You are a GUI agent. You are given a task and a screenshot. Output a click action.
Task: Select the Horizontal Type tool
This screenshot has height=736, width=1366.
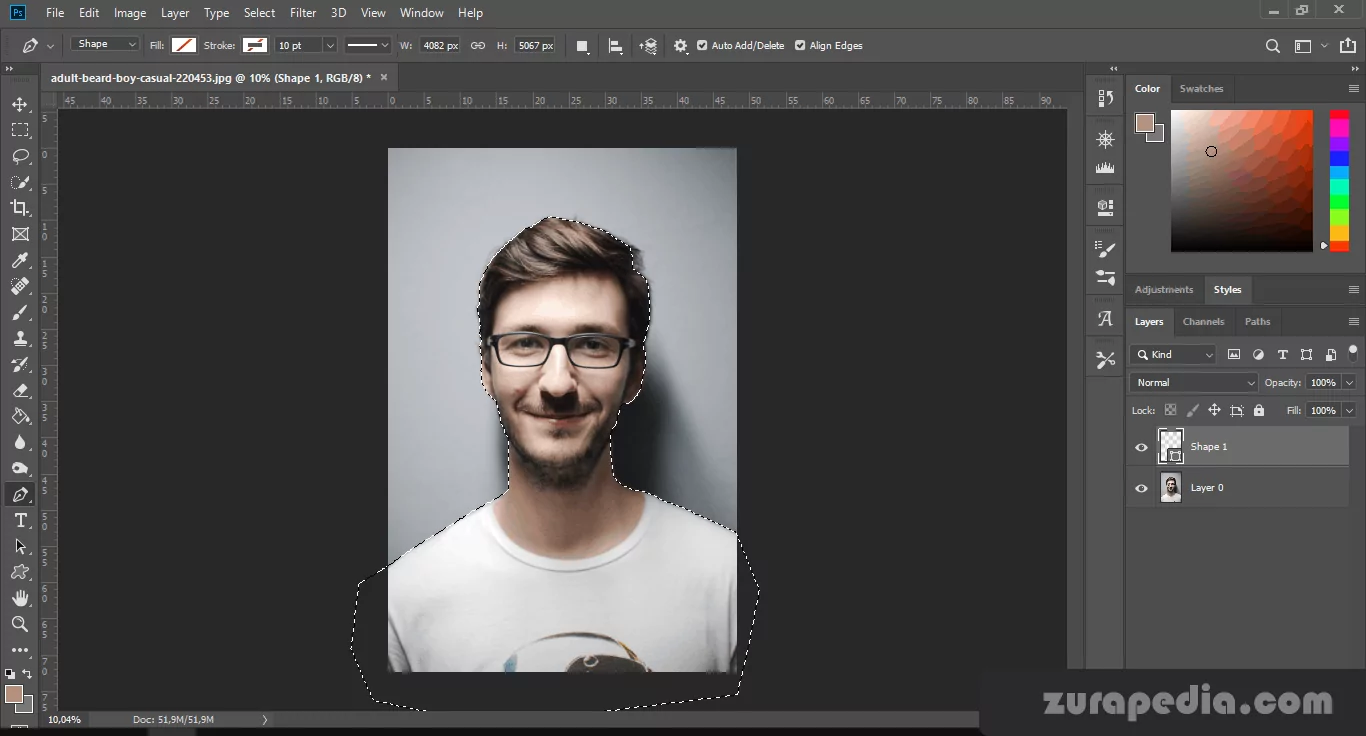coord(20,521)
